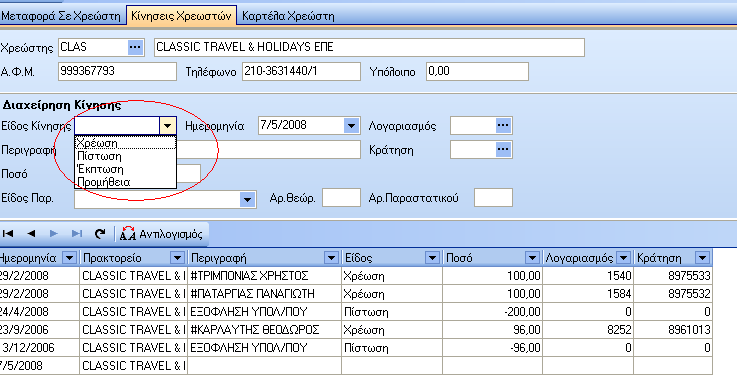The image size is (737, 386).
Task: Click the Αρ.Παραστατικού input field
Action: [493, 197]
